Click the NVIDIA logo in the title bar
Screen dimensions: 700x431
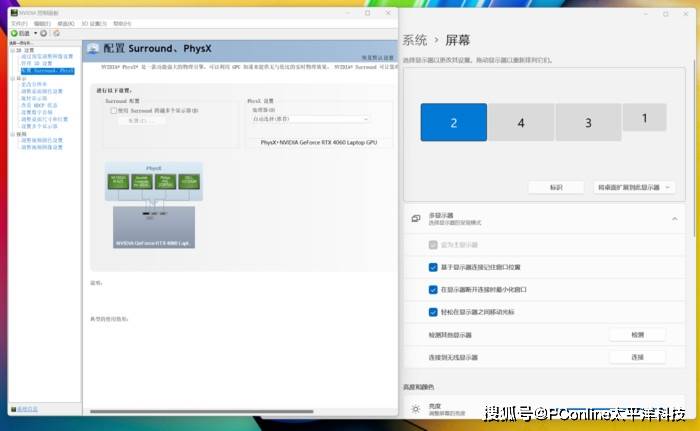[x=14, y=13]
